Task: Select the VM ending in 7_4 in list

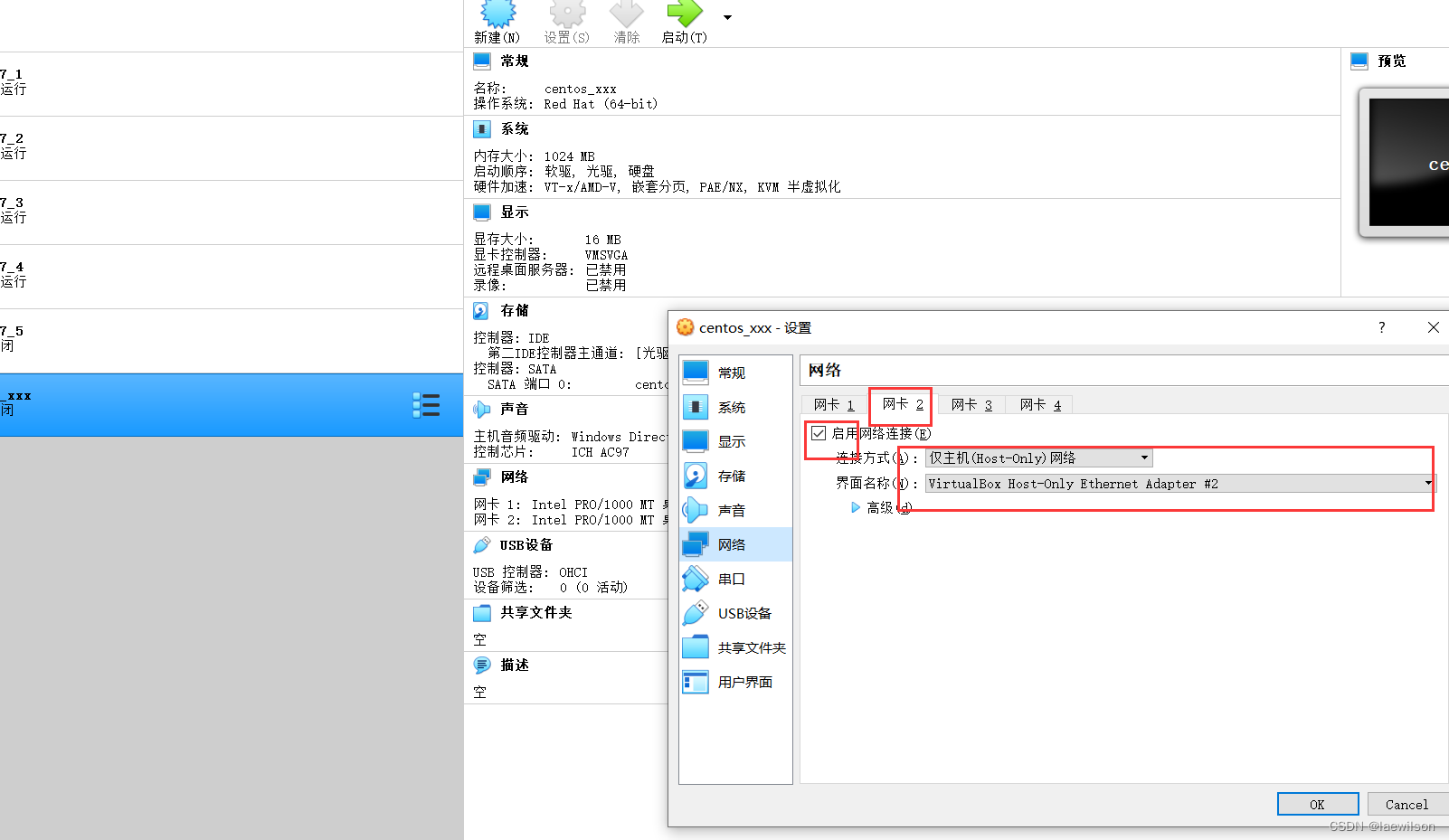Action: [x=232, y=276]
